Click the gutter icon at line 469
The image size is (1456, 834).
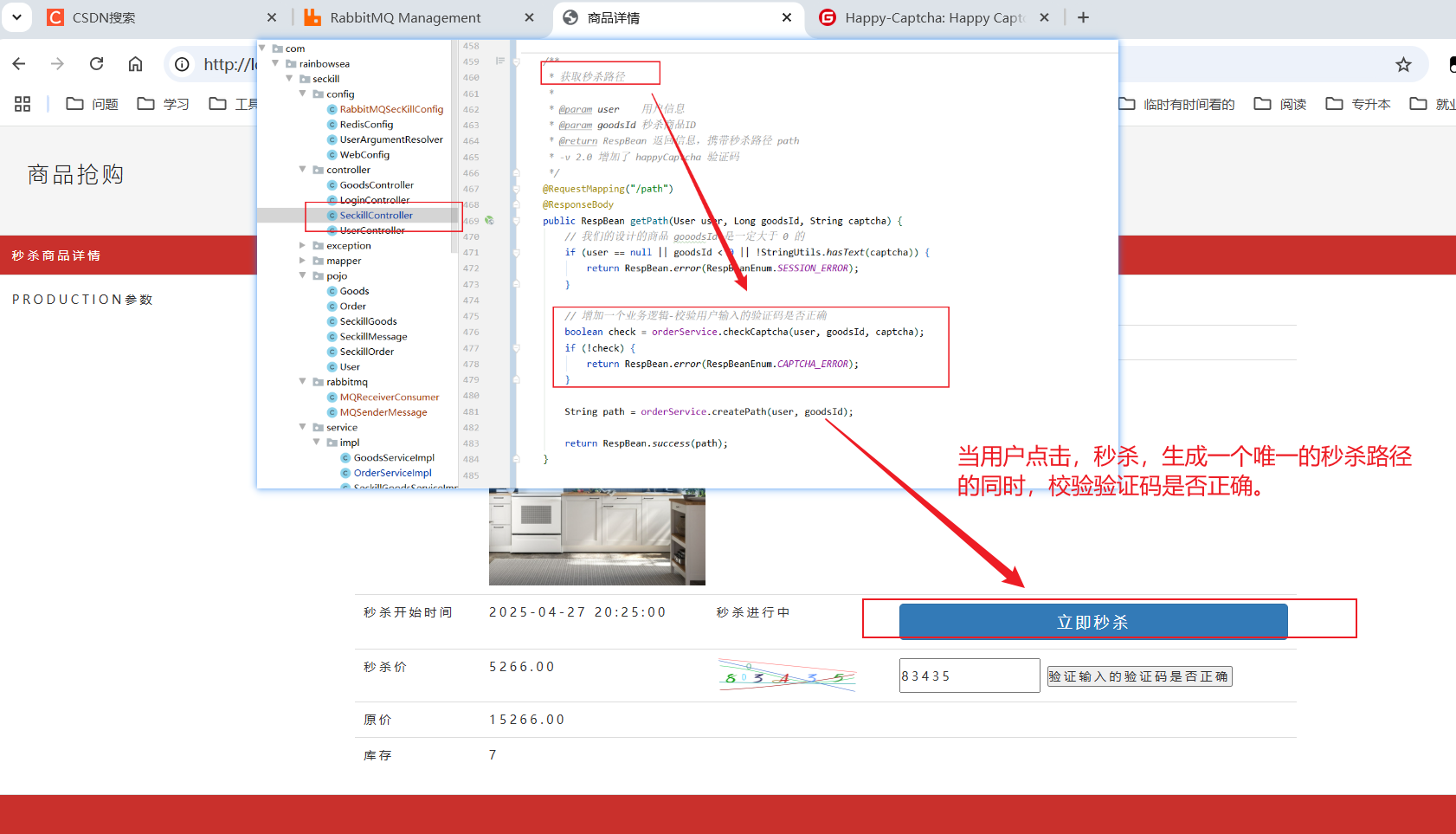click(489, 221)
